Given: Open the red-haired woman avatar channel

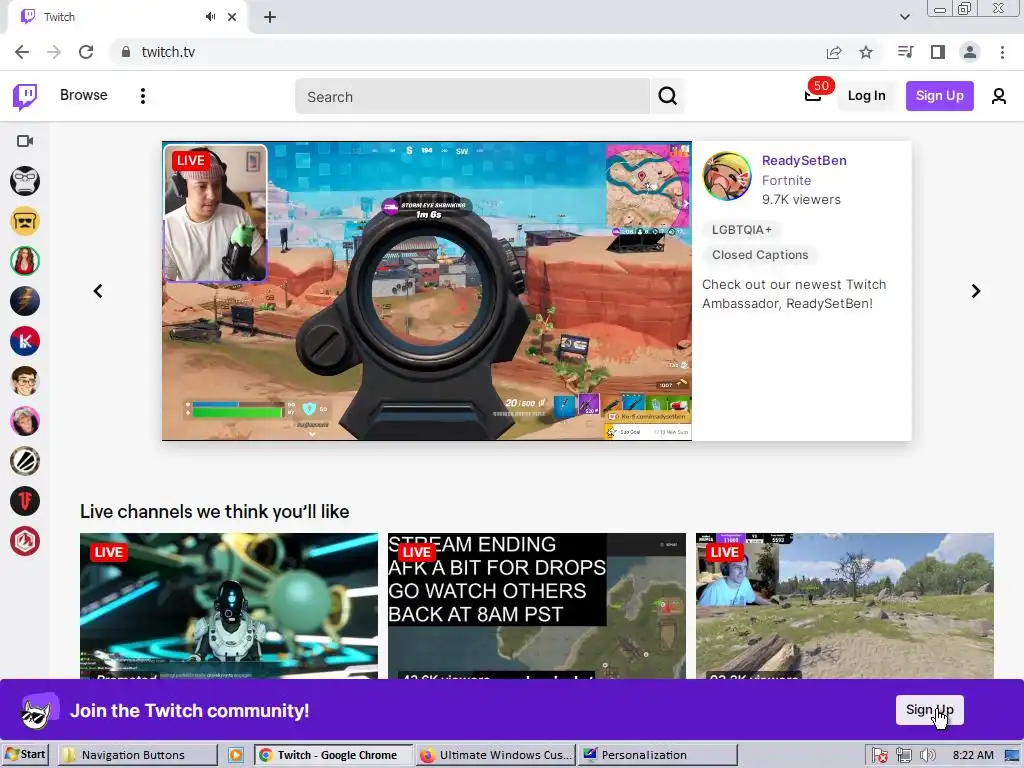Looking at the screenshot, I should [25, 261].
